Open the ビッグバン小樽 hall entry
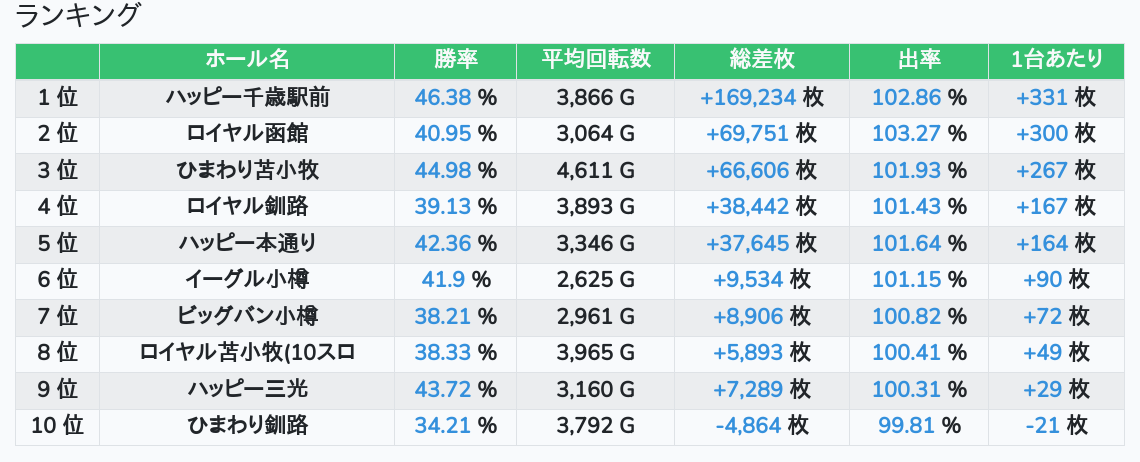1140x462 pixels. (x=247, y=316)
